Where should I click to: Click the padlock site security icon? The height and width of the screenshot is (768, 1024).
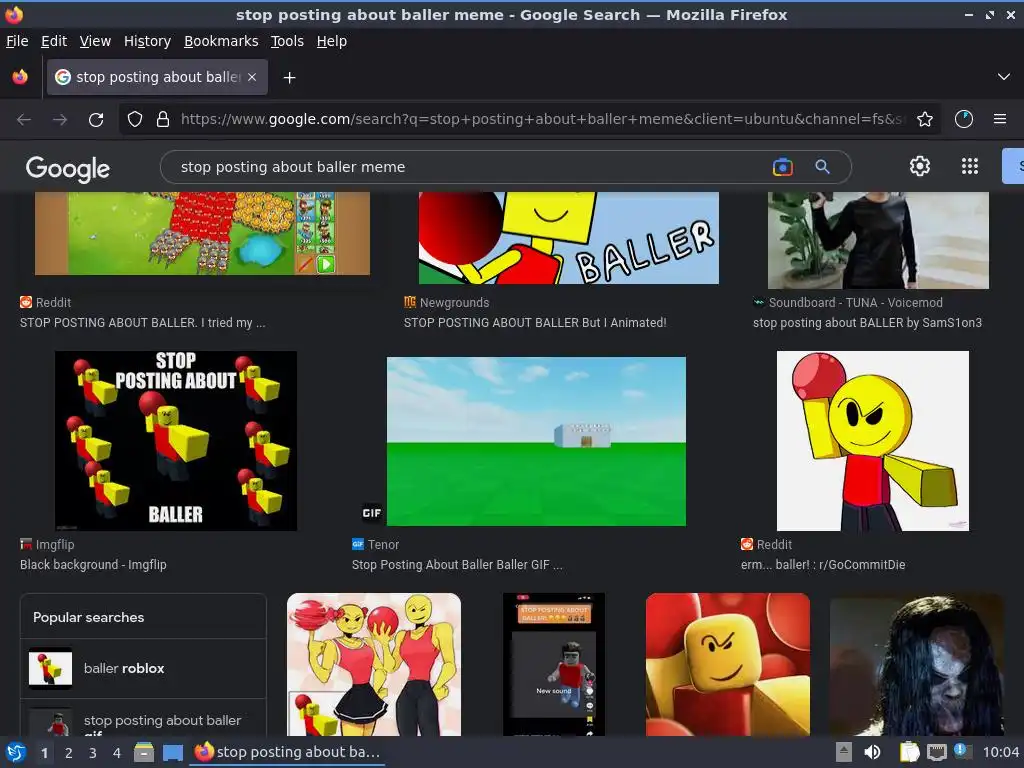[163, 120]
